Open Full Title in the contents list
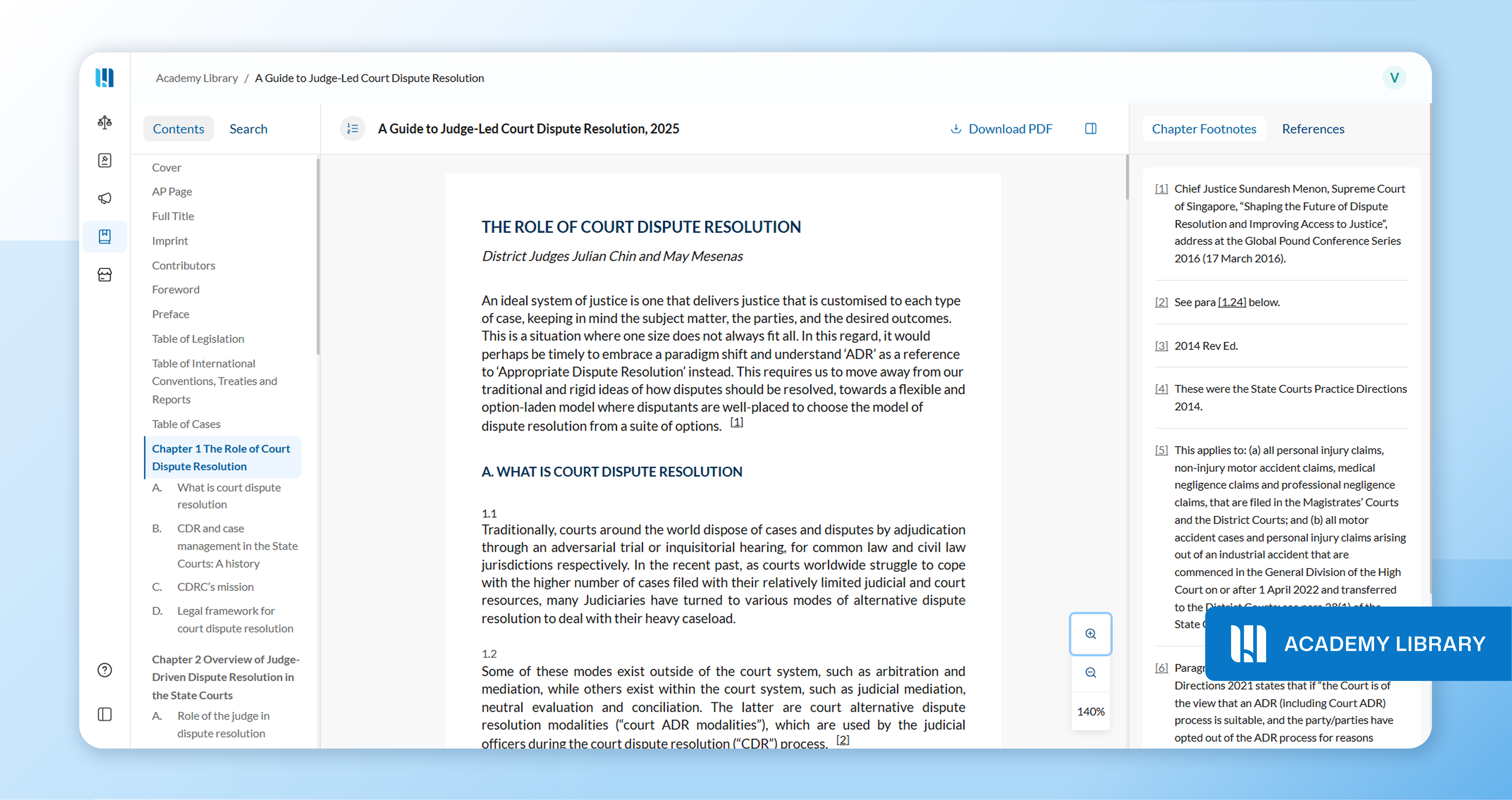Viewport: 1512px width, 800px height. pos(173,216)
